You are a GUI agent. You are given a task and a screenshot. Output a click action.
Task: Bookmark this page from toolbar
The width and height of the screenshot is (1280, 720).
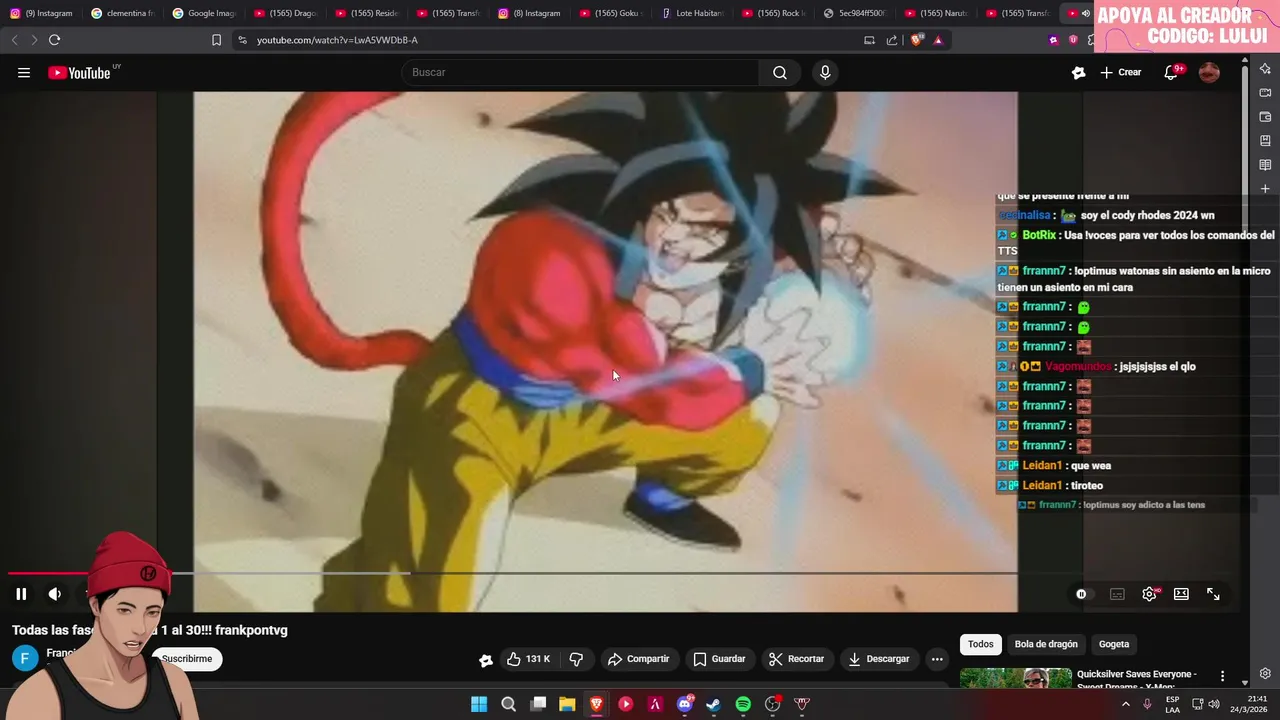coord(216,40)
